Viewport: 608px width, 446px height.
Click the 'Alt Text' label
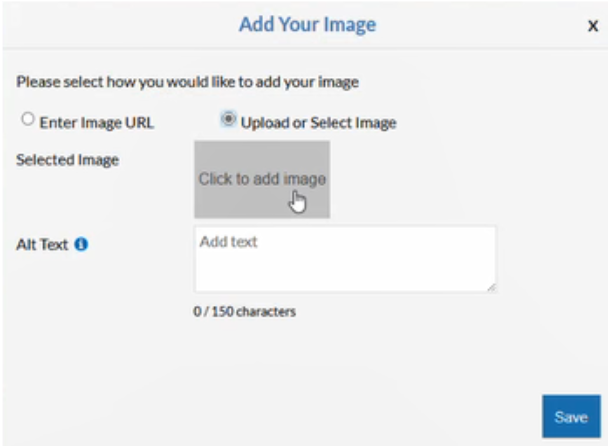[42, 244]
